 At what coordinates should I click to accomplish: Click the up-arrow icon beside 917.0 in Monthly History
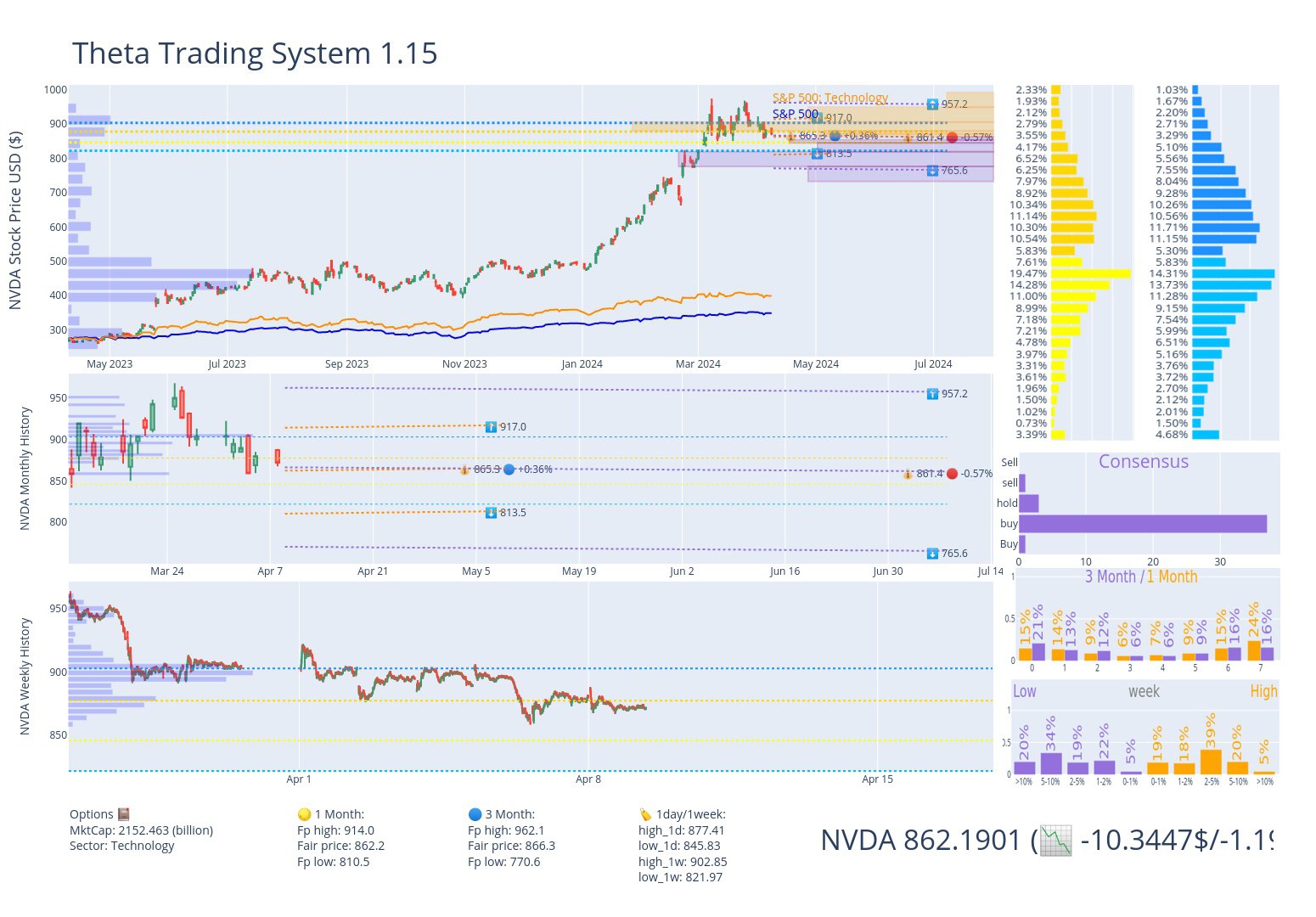(491, 427)
